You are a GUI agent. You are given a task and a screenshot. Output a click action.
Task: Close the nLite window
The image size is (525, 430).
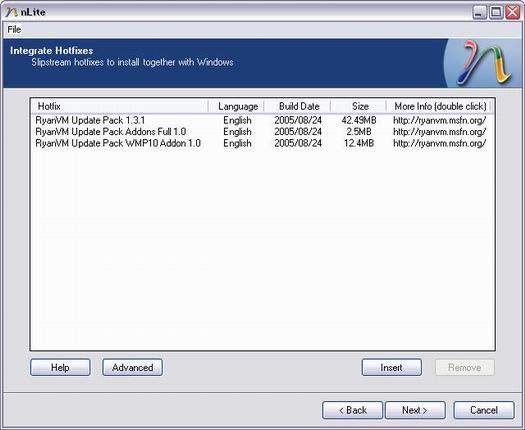(513, 13)
